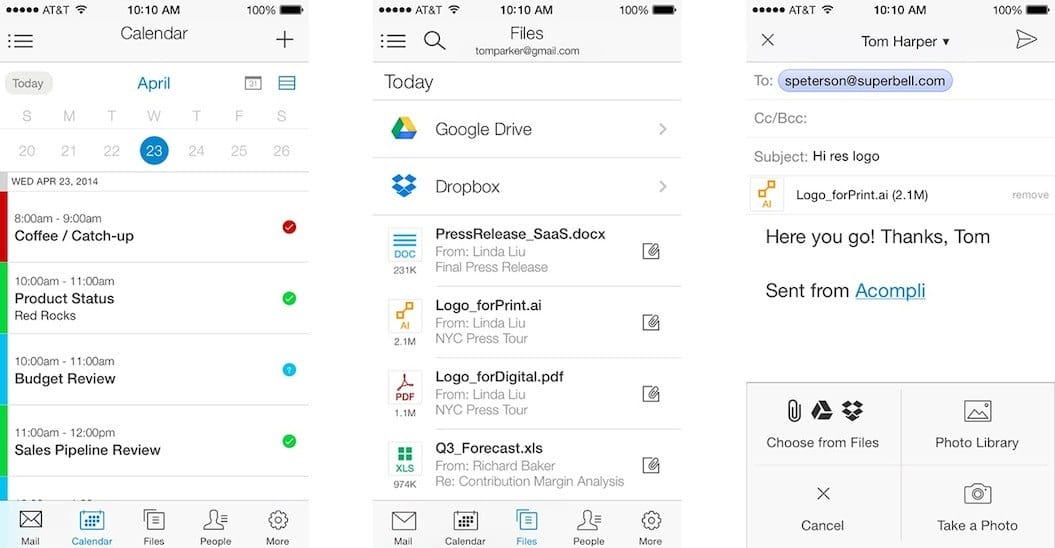
Task: Compose email with PressRelease_SaaS.docx attached
Action: (x=651, y=251)
